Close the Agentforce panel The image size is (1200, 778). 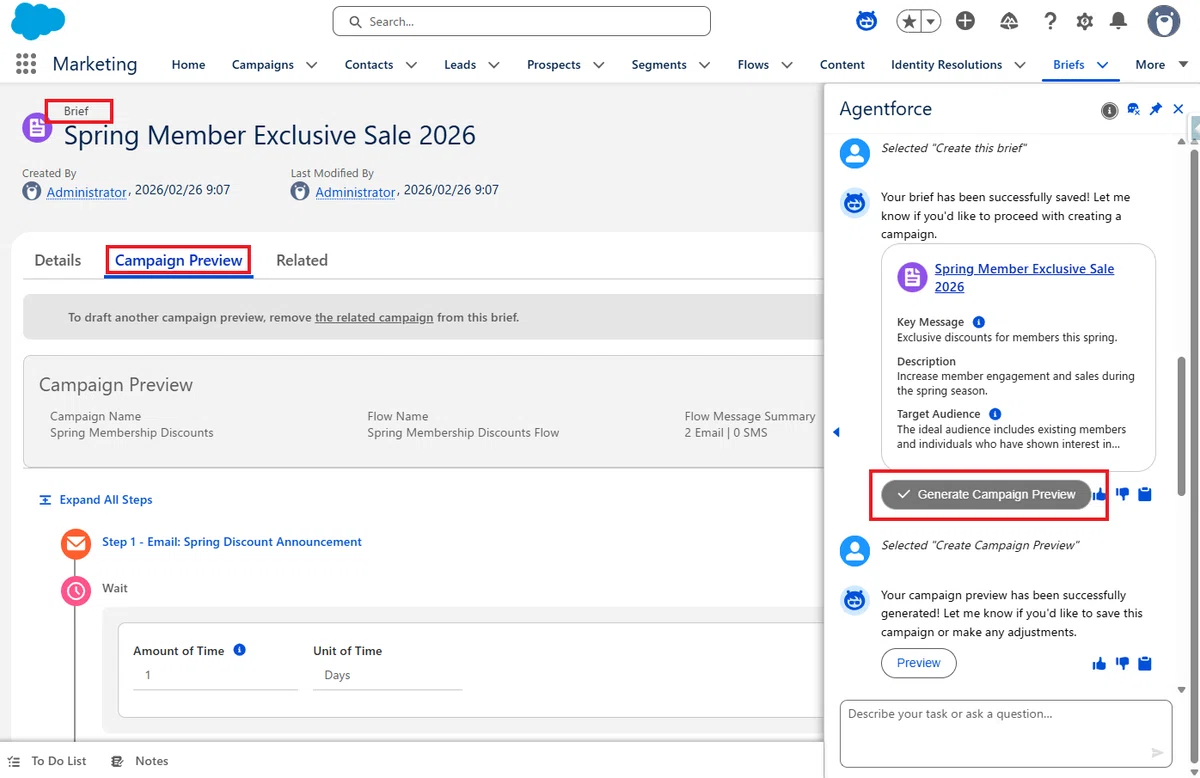(1178, 109)
